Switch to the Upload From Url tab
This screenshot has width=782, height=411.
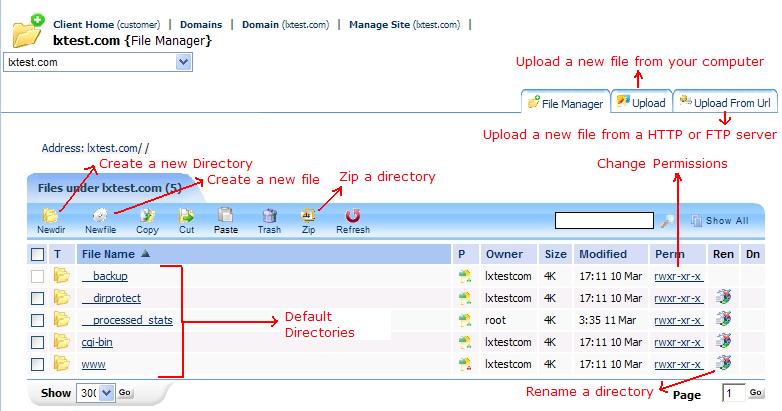click(725, 102)
